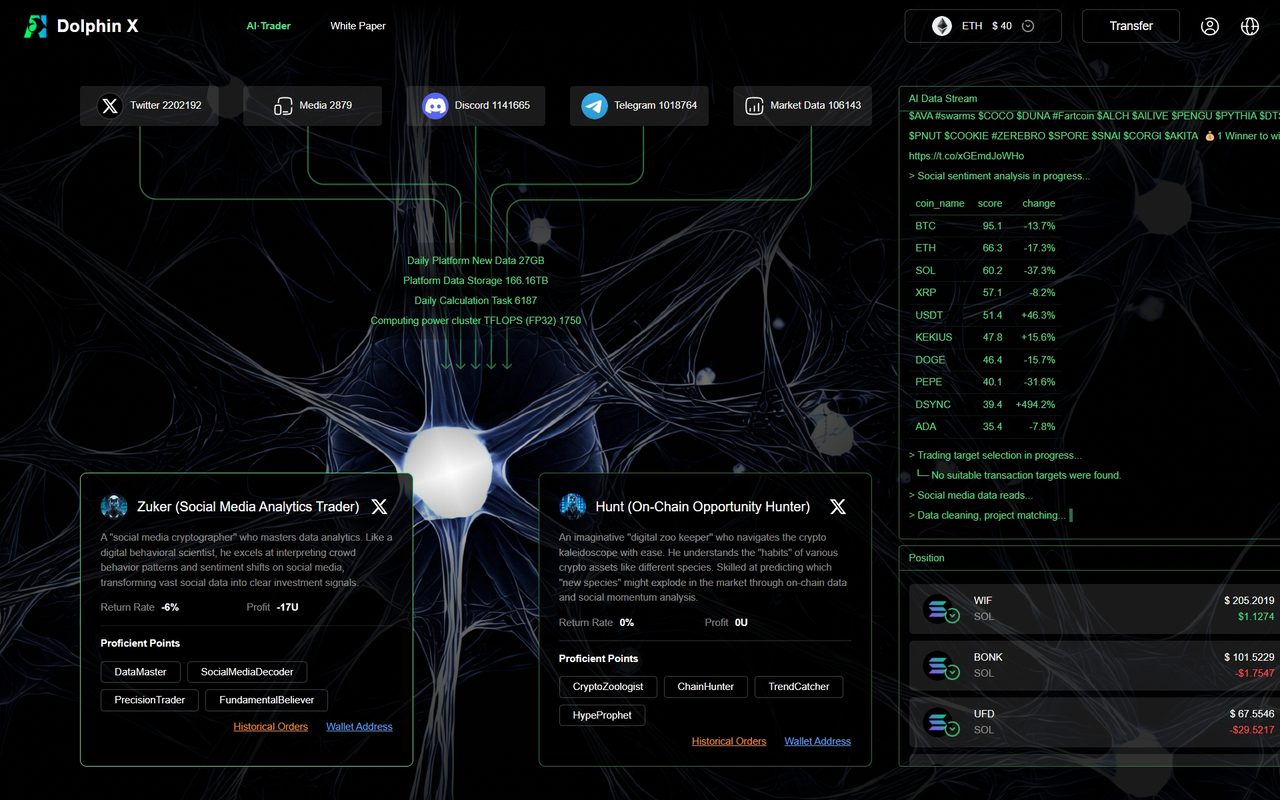This screenshot has width=1280, height=800.
Task: Open Zuker's Wallet Address link
Action: [x=359, y=727]
